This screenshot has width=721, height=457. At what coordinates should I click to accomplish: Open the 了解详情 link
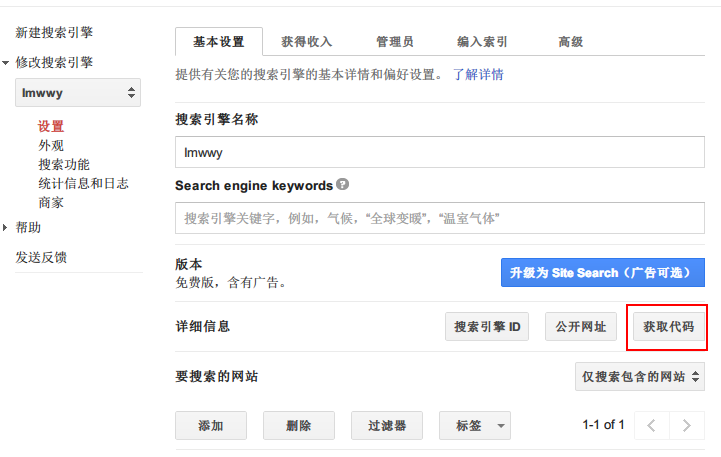478,74
